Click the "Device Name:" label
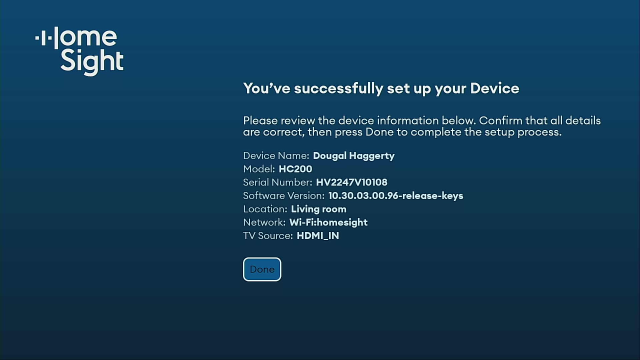The width and height of the screenshot is (640, 360). [x=276, y=156]
